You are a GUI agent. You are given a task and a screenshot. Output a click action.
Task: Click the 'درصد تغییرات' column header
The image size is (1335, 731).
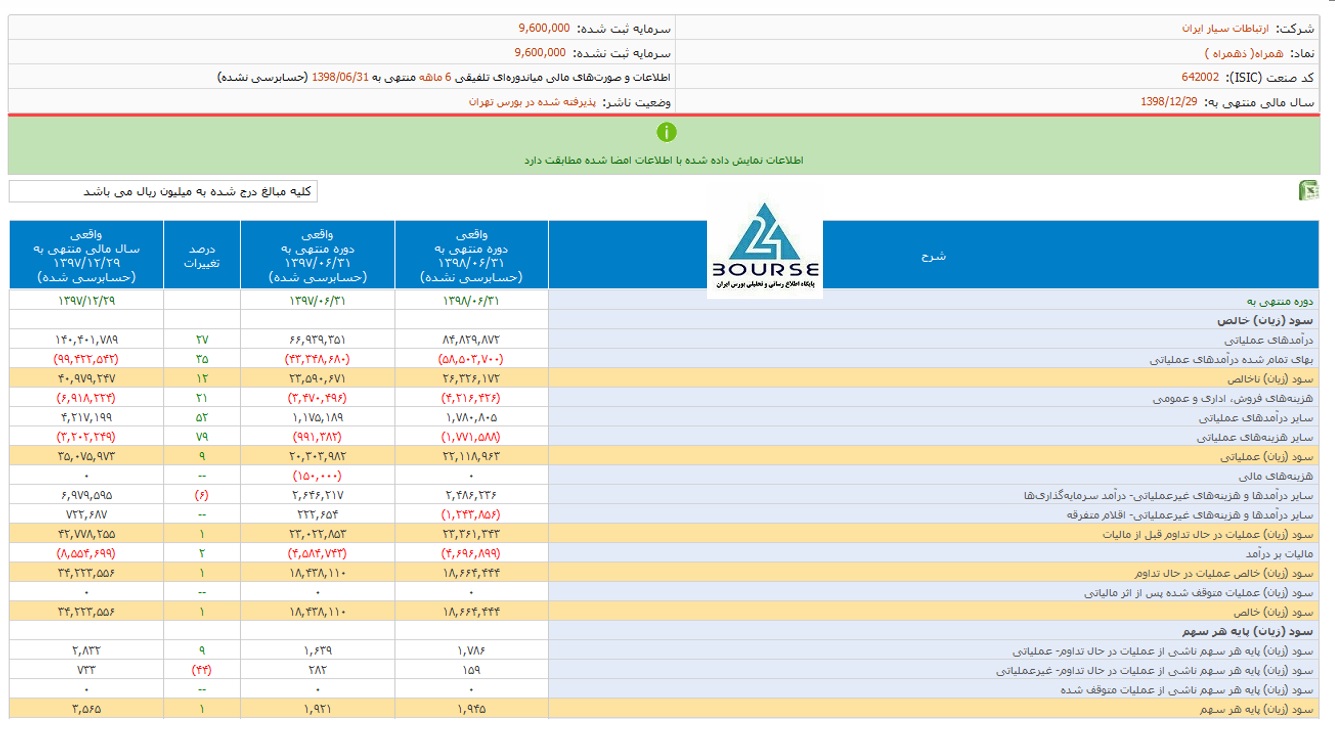pos(201,256)
